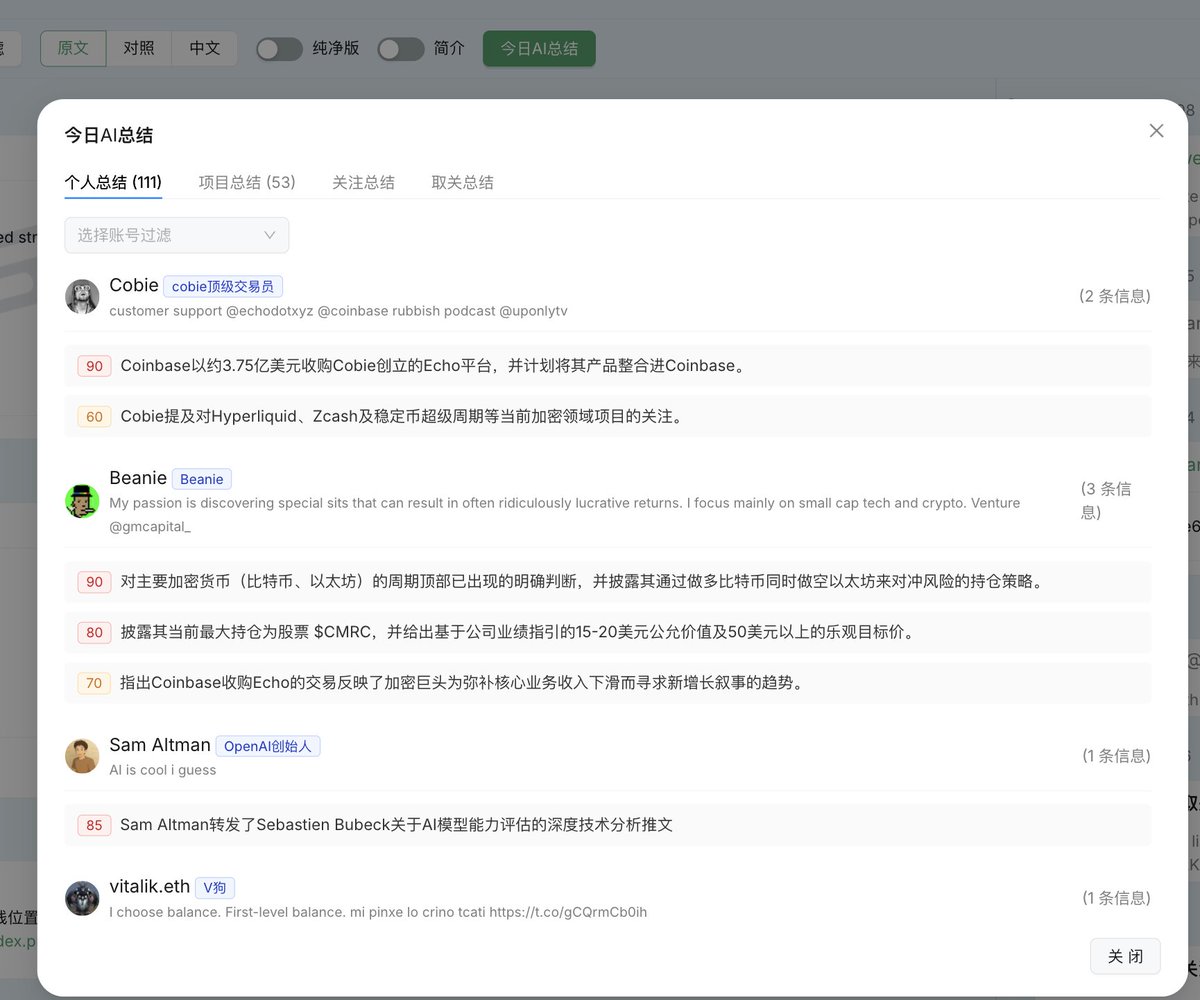The height and width of the screenshot is (1000, 1200).
Task: Select the 中文 view option
Action: [205, 48]
